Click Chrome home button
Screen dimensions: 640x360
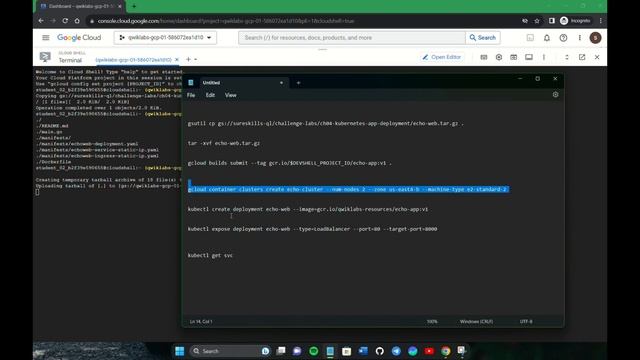tap(77, 20)
